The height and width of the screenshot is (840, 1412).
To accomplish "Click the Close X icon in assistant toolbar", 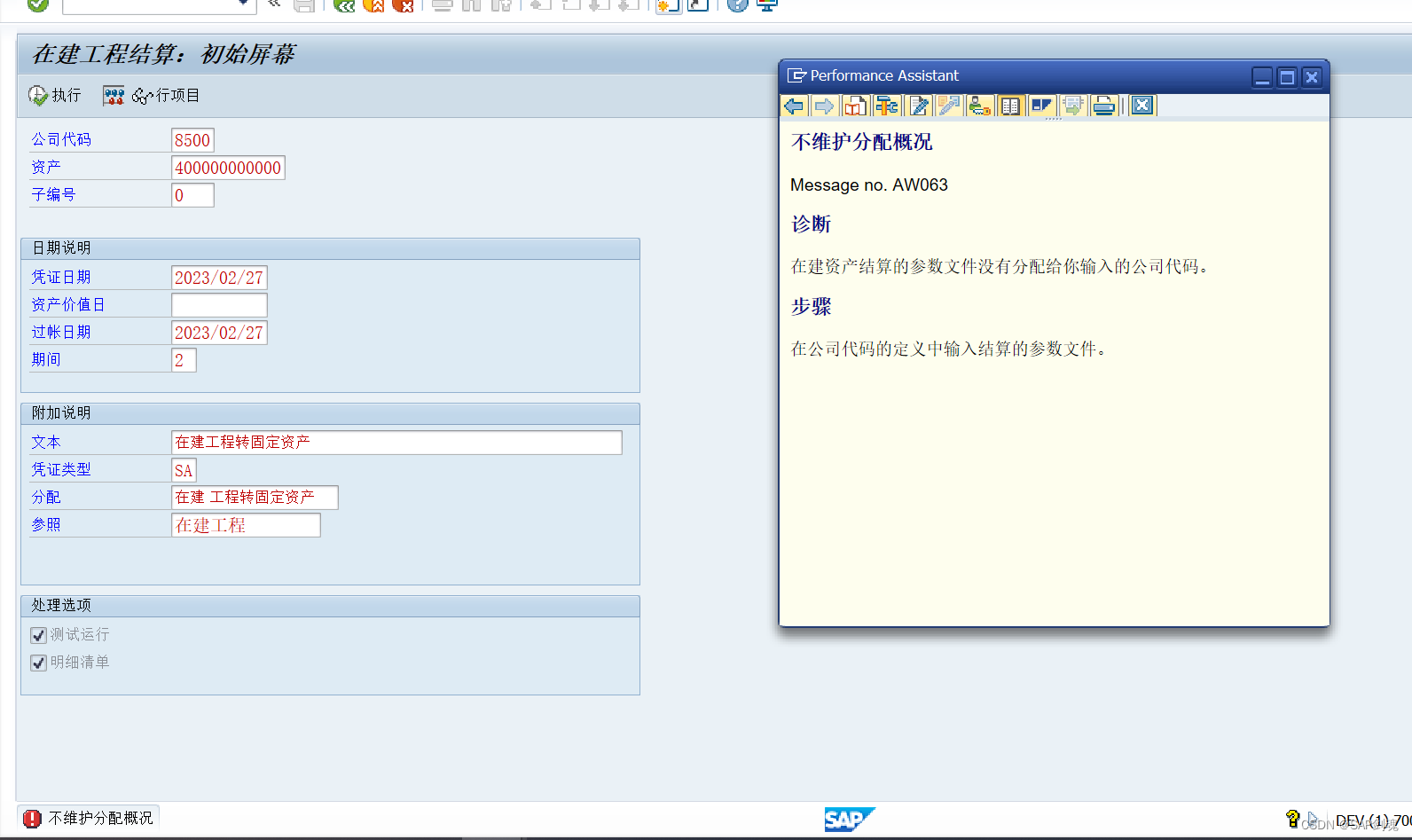I will pos(1142,106).
